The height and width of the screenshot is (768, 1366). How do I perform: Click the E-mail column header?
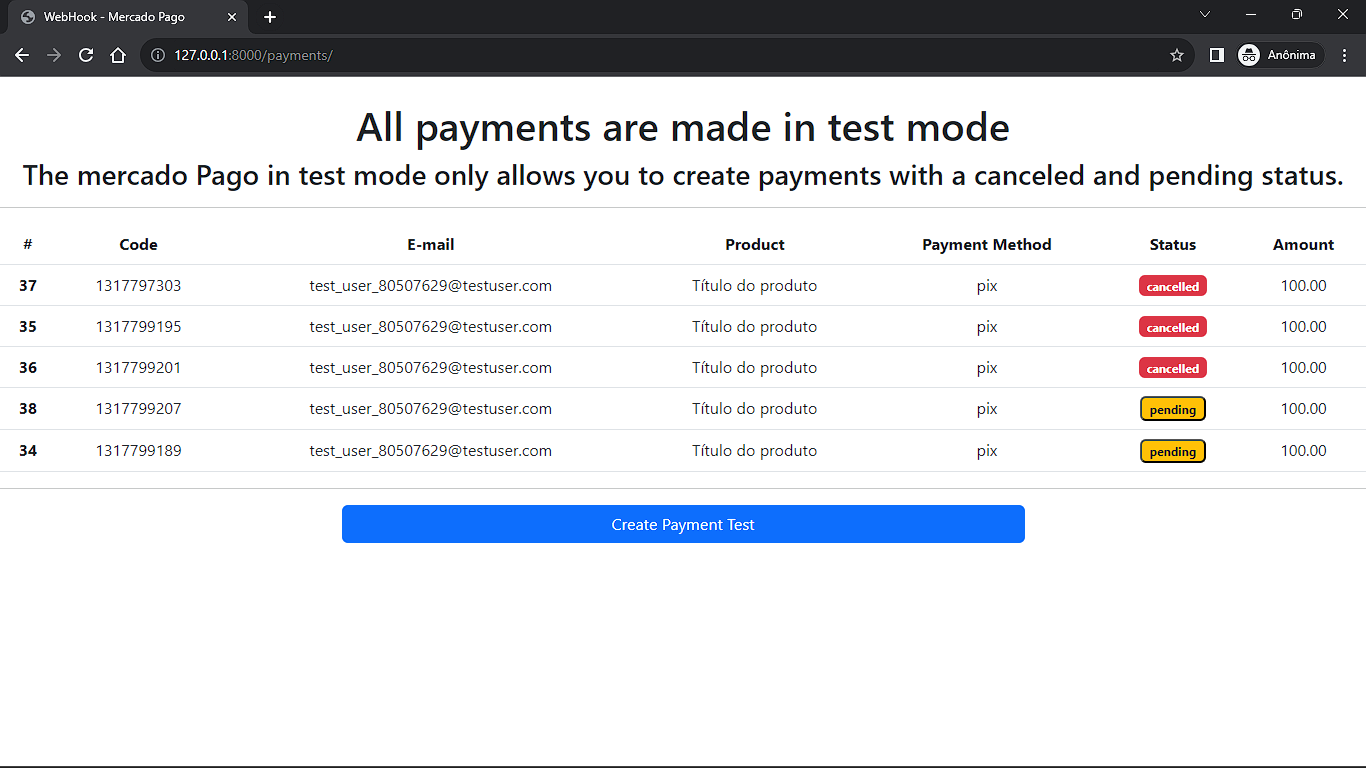[431, 244]
